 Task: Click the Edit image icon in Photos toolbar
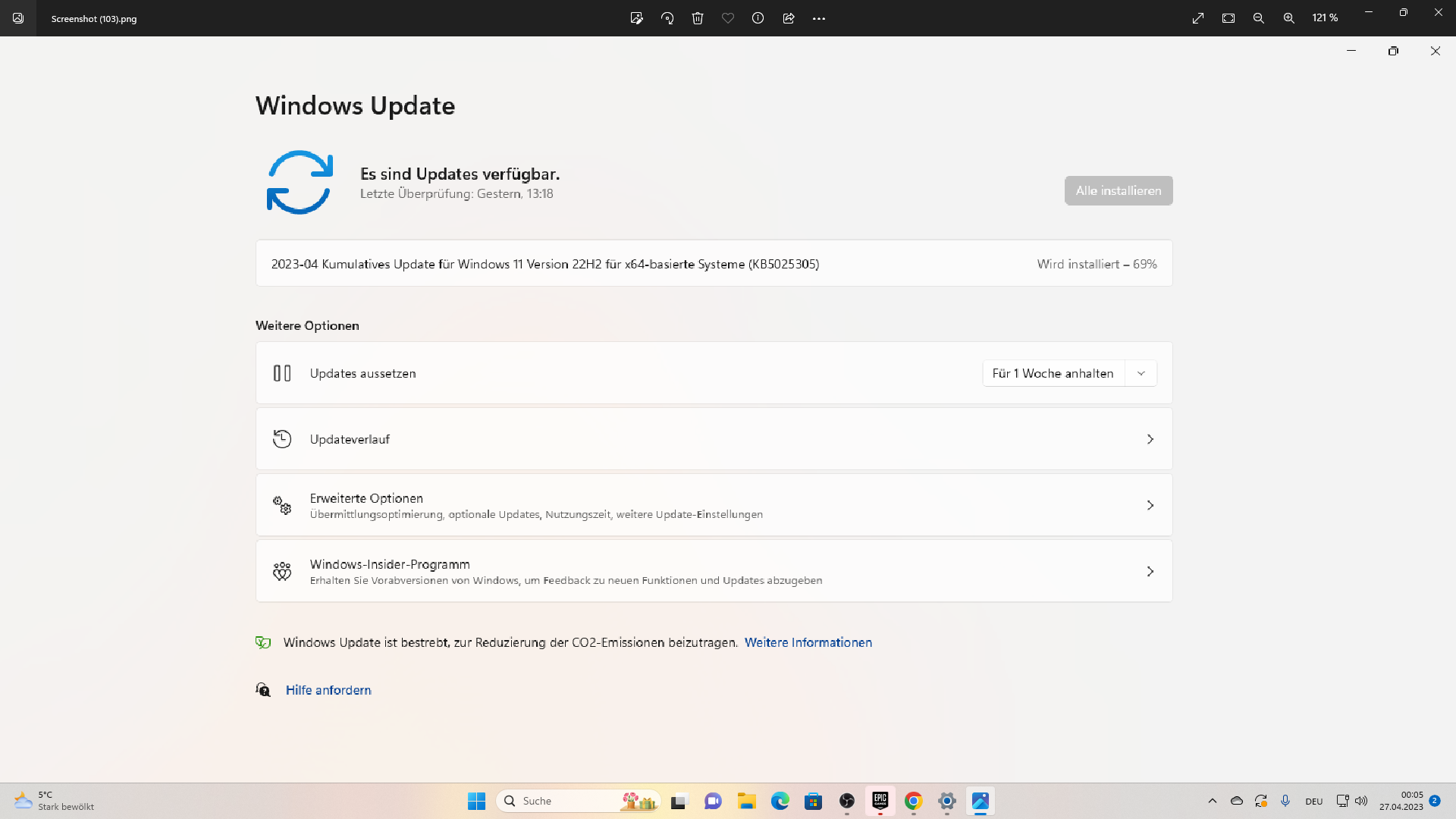pos(636,18)
